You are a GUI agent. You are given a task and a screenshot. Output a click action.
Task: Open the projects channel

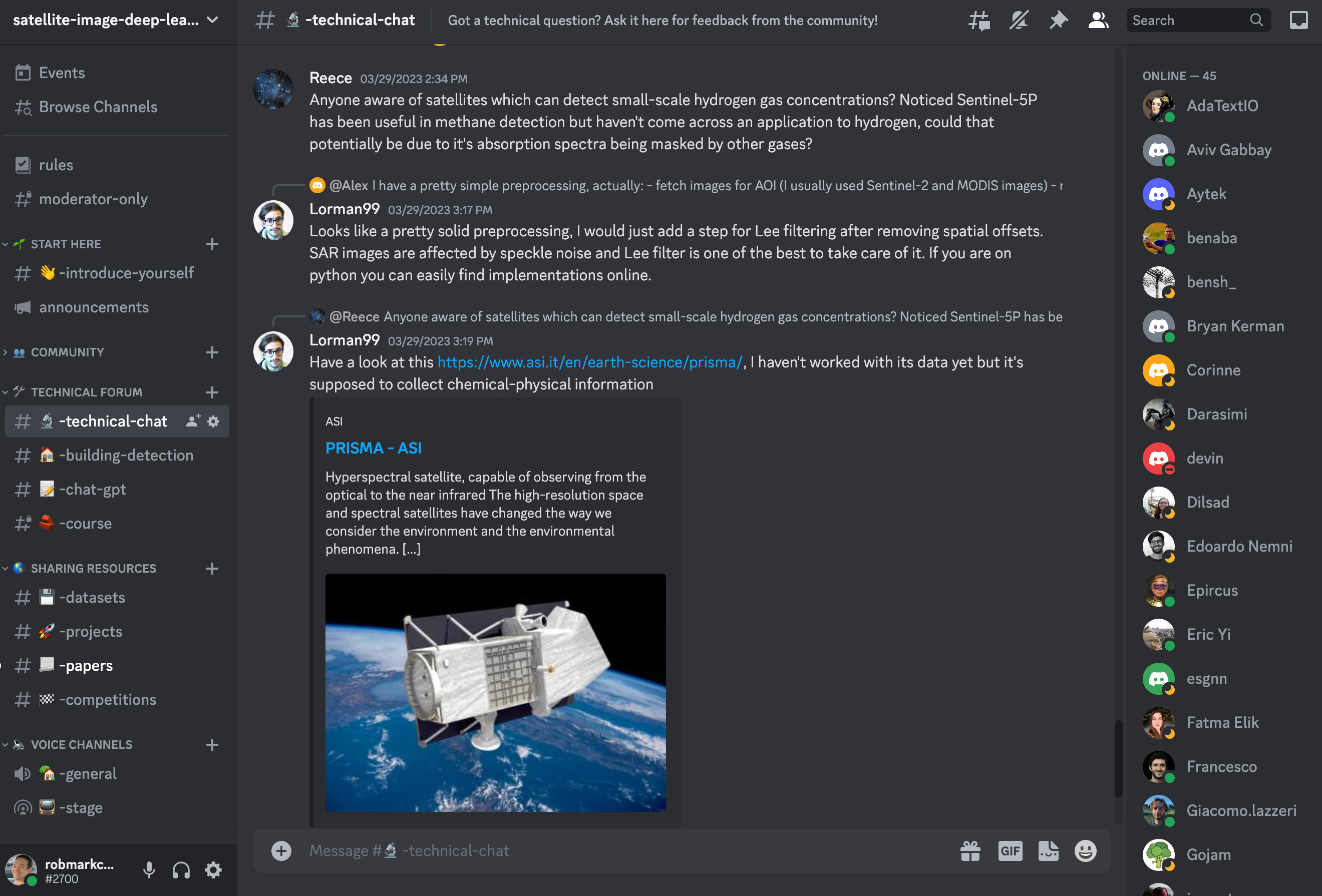point(117,632)
